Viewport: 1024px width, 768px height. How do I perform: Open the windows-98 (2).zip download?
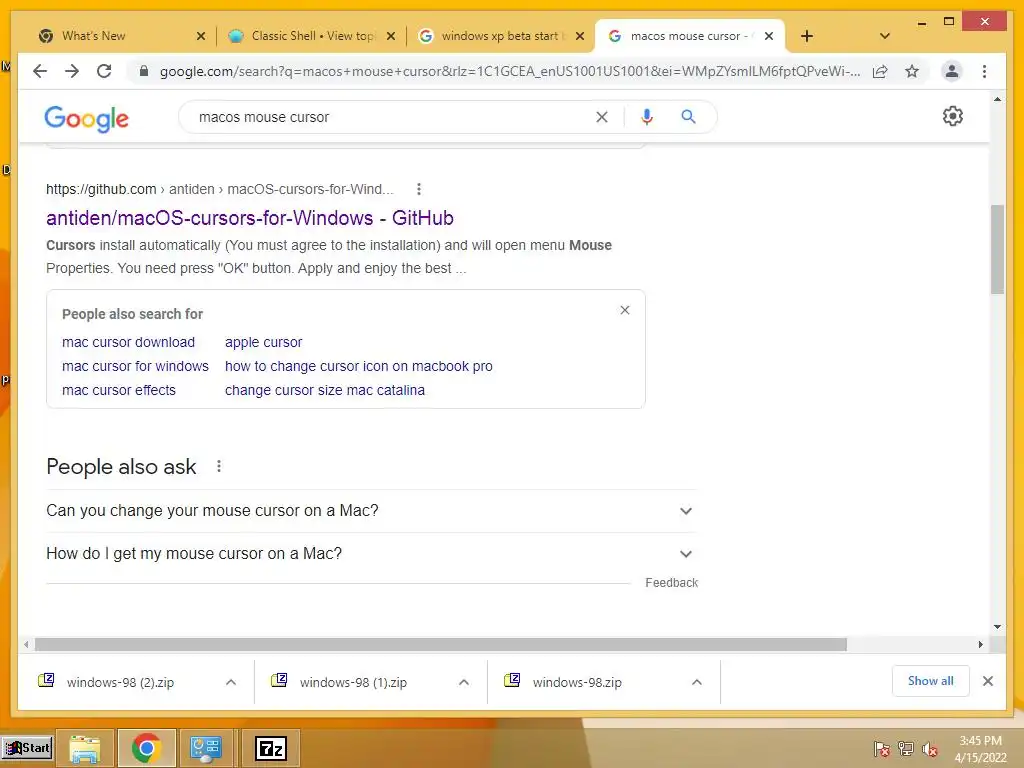[121, 682]
